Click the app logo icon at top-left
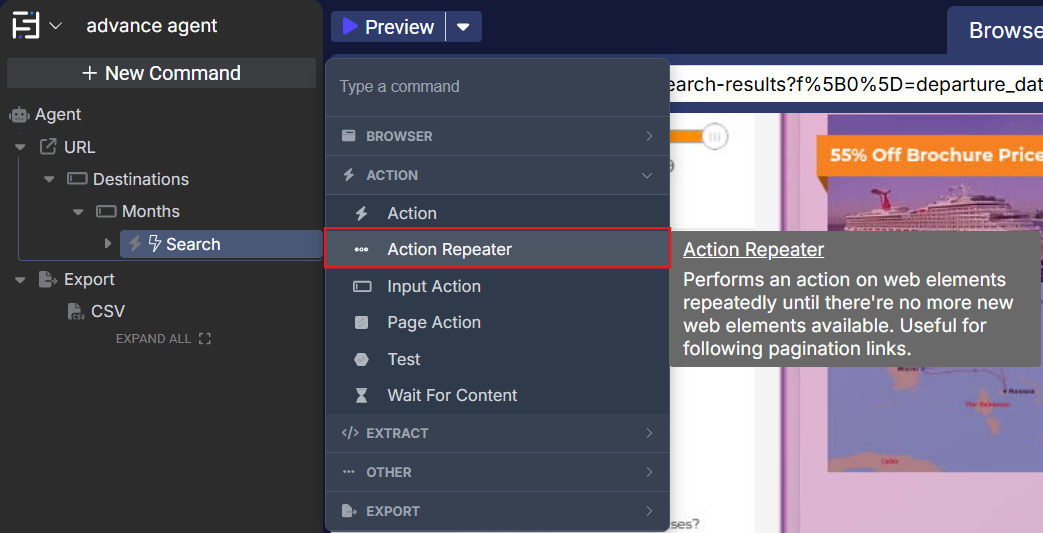Image resolution: width=1043 pixels, height=533 pixels. click(25, 25)
